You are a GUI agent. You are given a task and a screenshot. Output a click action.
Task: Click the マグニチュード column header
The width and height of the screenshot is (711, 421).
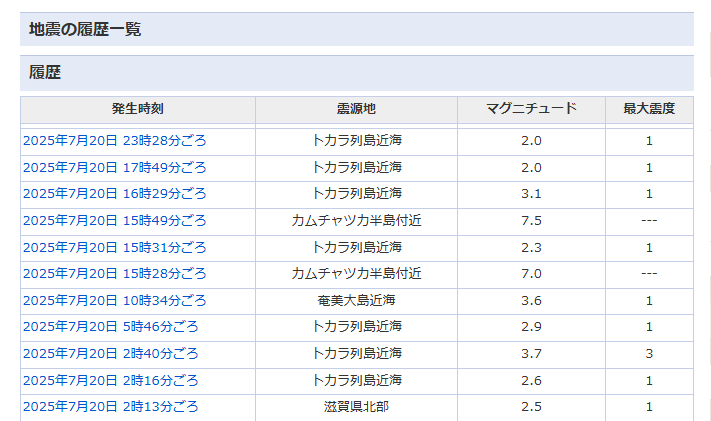(531, 109)
